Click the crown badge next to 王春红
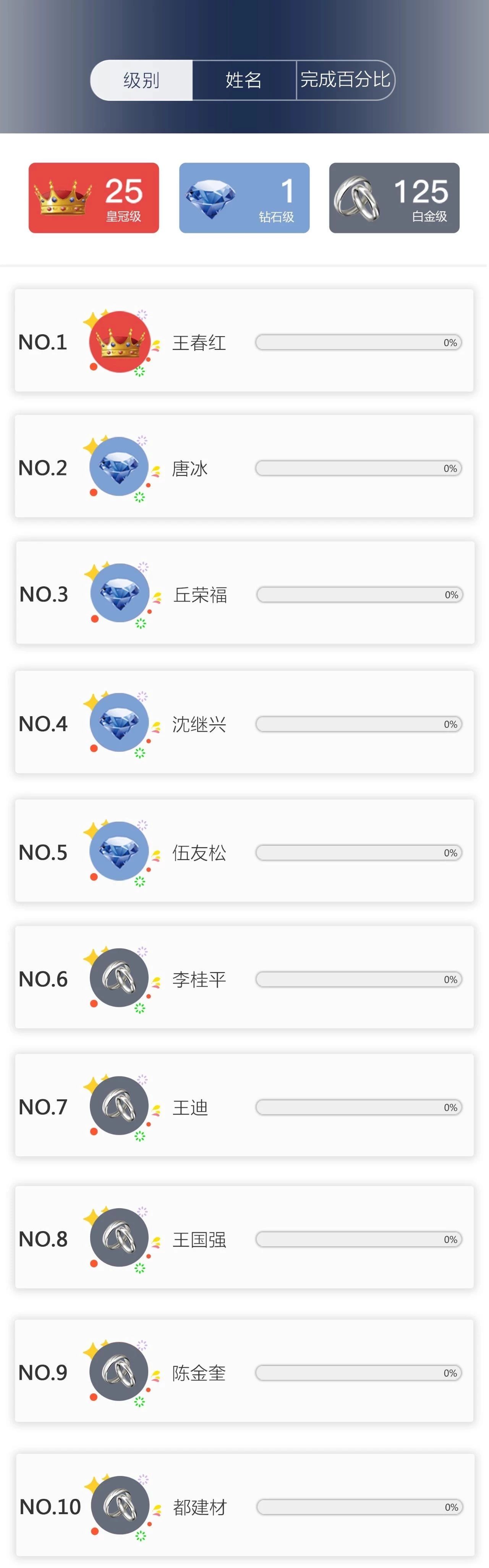 click(x=119, y=342)
